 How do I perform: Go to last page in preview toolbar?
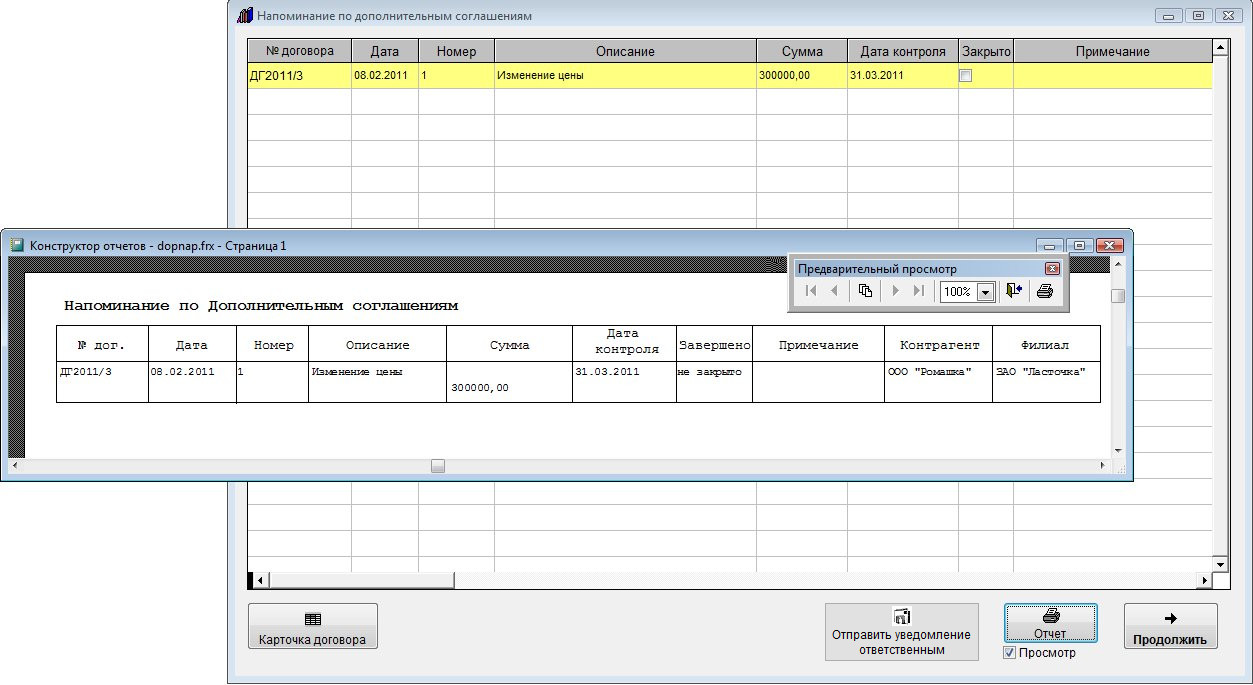click(919, 291)
